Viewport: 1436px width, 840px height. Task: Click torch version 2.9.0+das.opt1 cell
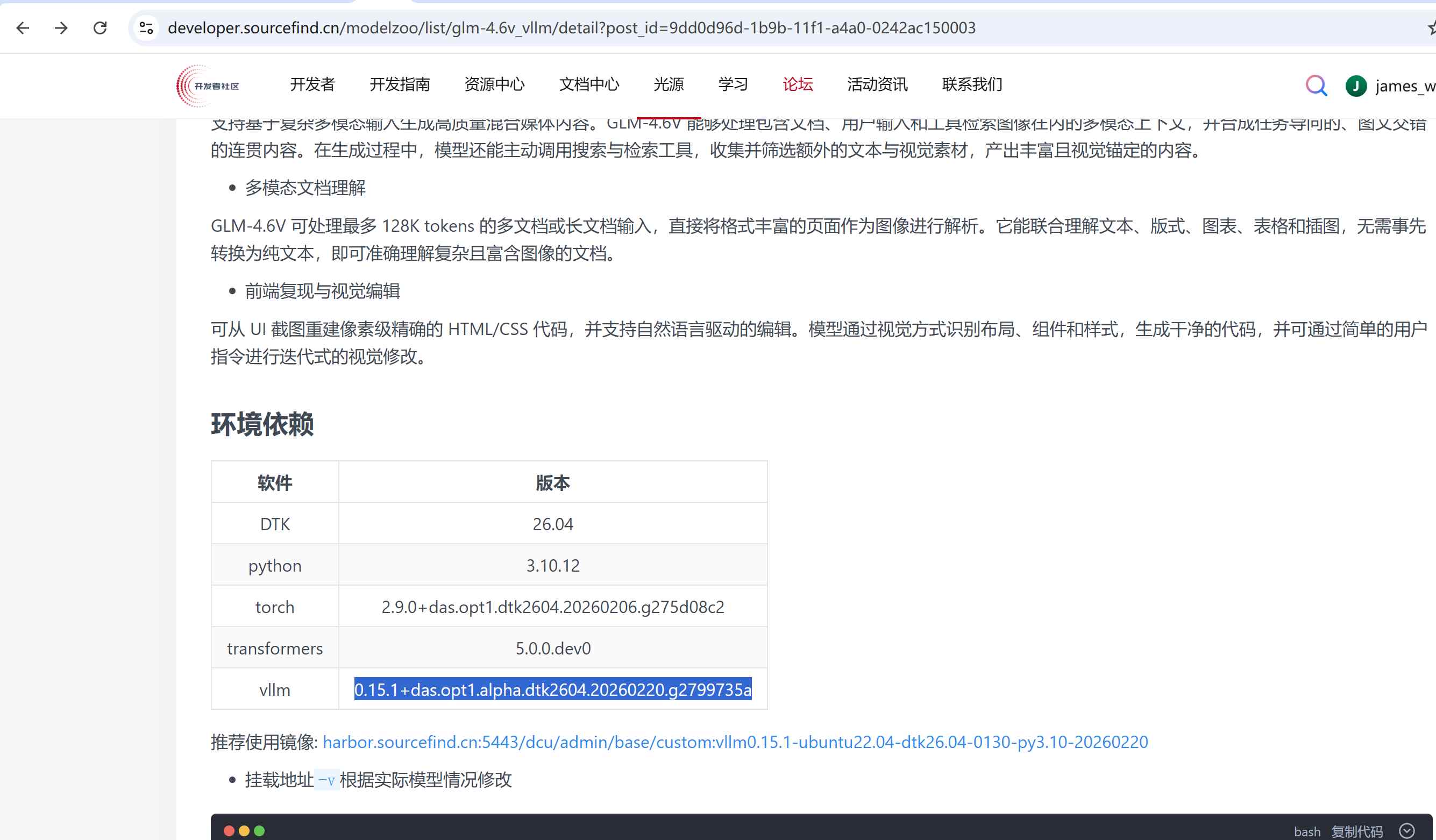click(x=553, y=607)
